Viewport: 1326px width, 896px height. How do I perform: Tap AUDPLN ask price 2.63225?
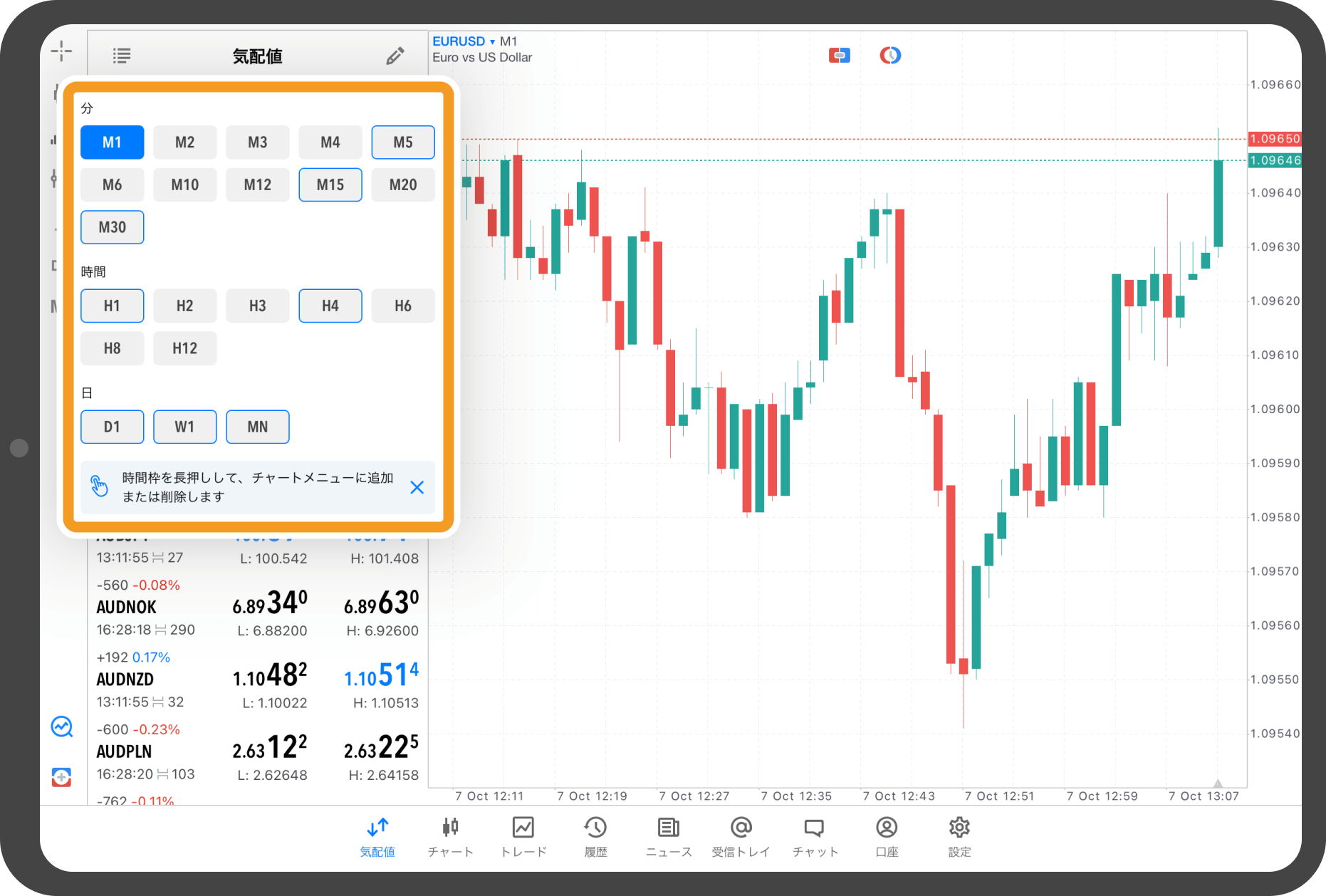(381, 747)
